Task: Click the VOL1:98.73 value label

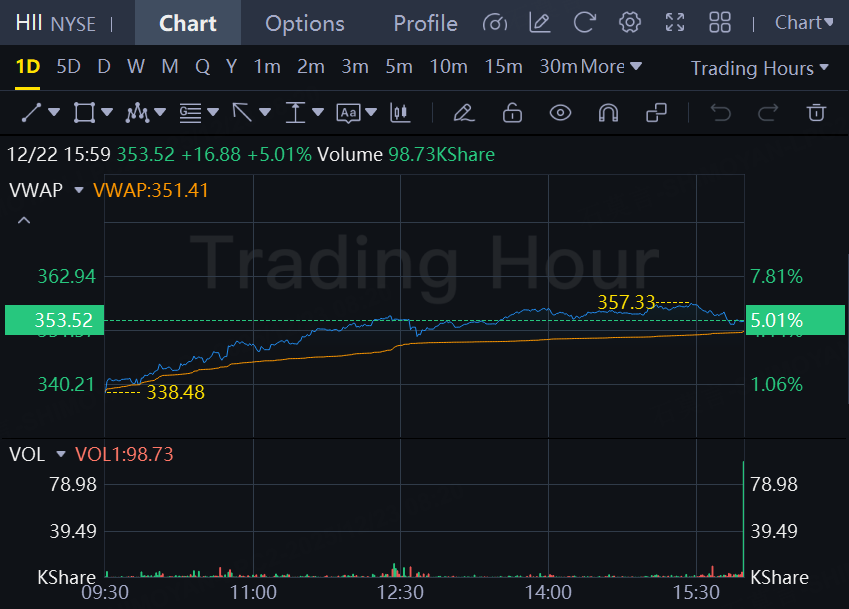Action: tap(124, 454)
